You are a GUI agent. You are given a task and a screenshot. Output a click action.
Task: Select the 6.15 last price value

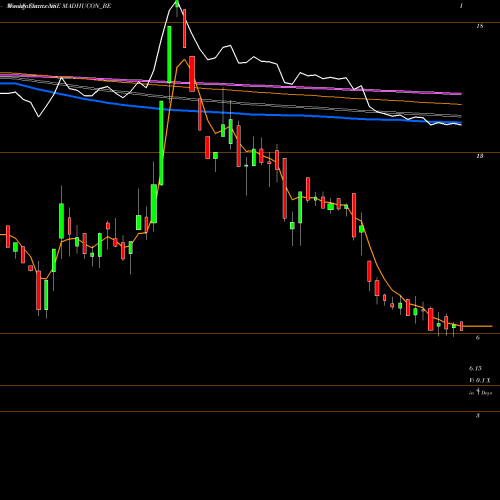tap(475, 368)
